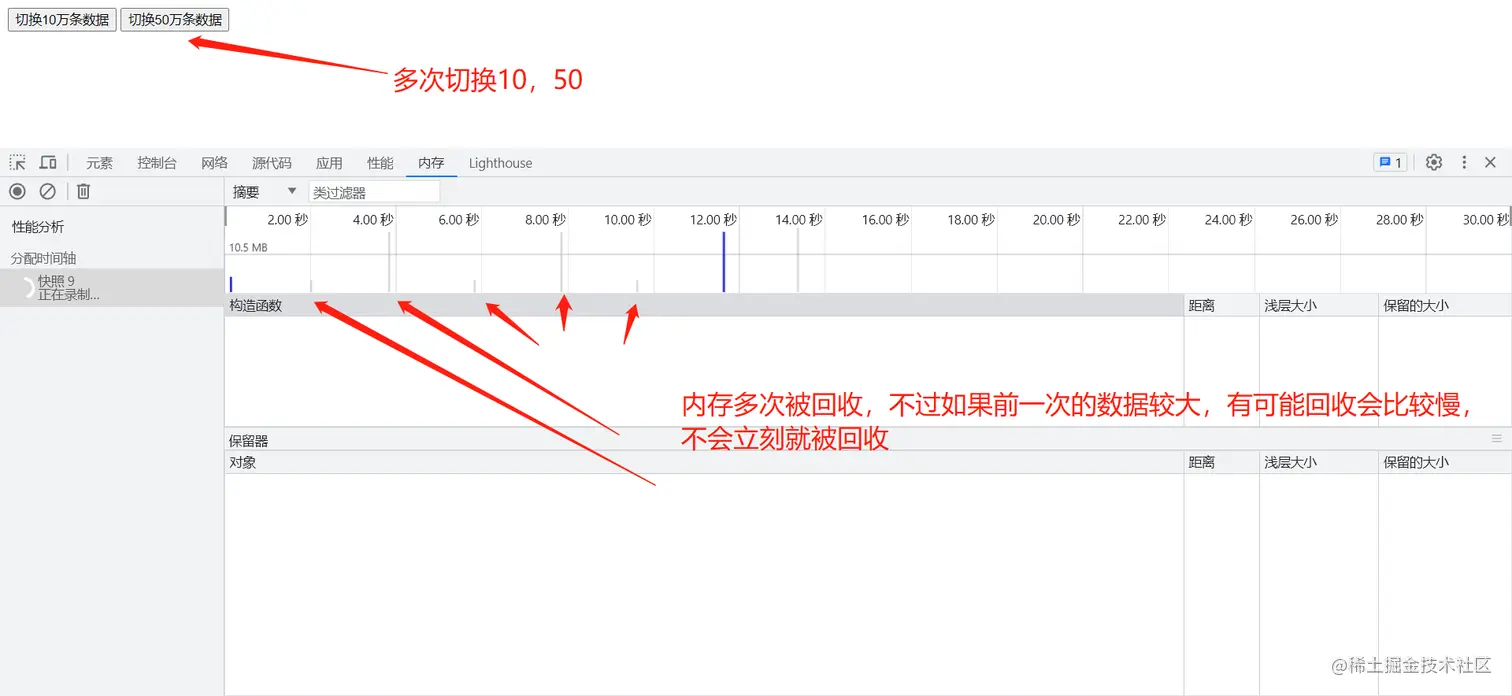Click the tall blue bar near 12.00 秒
This screenshot has width=1512, height=696.
(x=723, y=262)
